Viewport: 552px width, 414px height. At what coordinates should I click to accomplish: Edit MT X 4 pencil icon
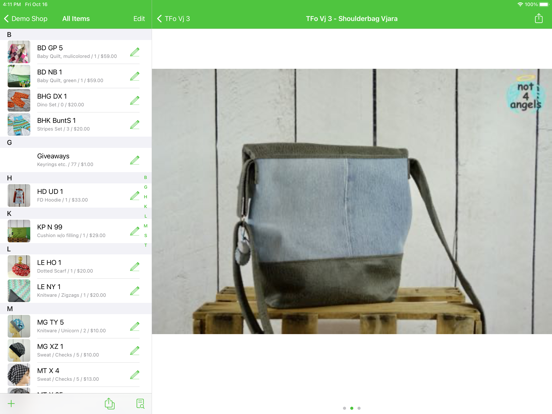tap(134, 375)
